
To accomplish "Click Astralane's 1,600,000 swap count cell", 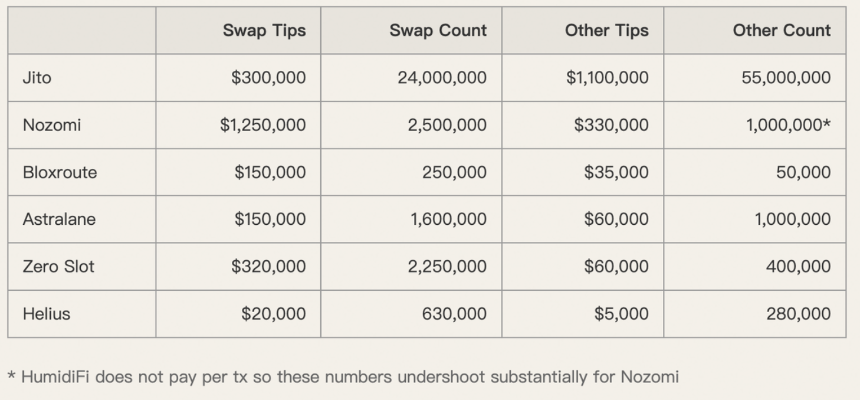I will pyautogui.click(x=448, y=219).
